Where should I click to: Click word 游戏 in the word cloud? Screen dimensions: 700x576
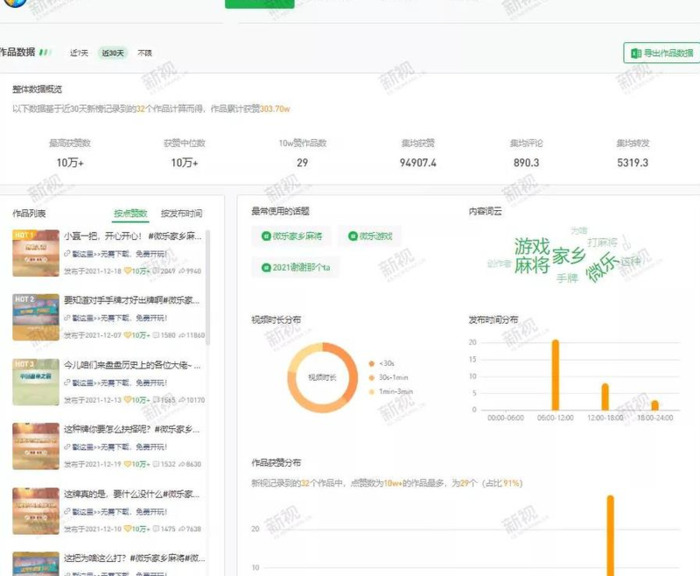click(532, 246)
